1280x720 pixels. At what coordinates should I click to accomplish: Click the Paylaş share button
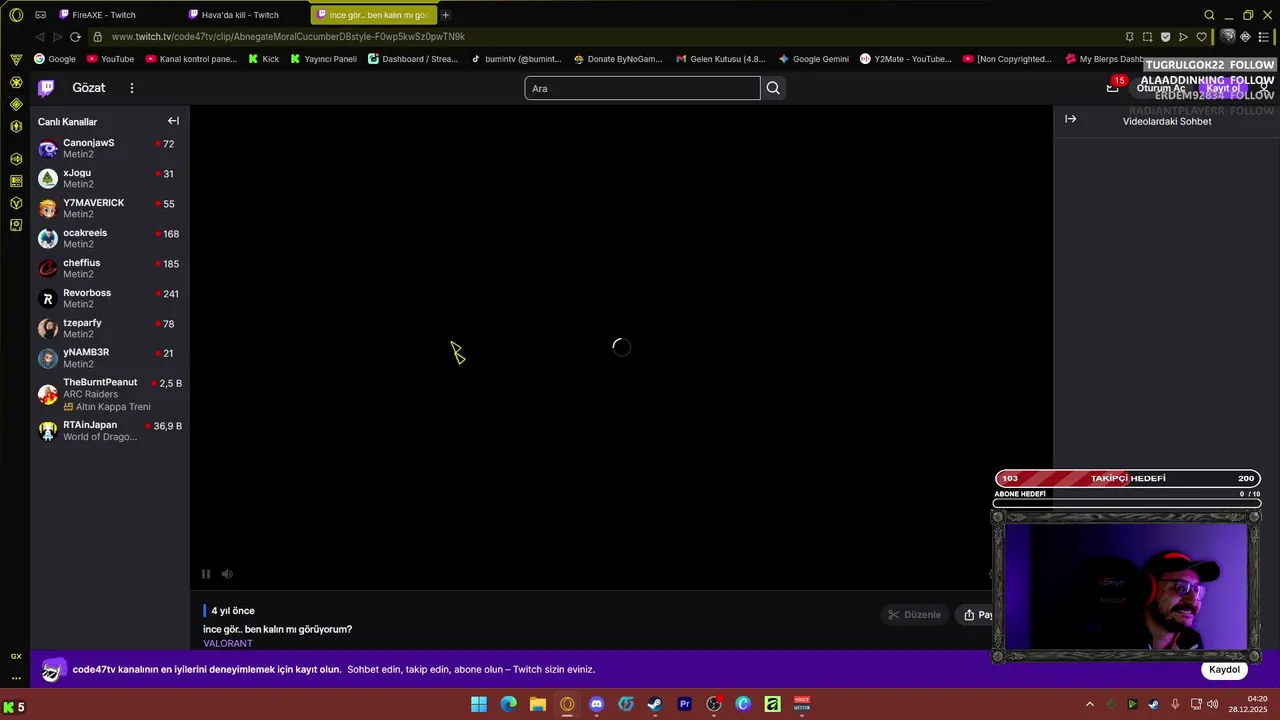click(975, 615)
